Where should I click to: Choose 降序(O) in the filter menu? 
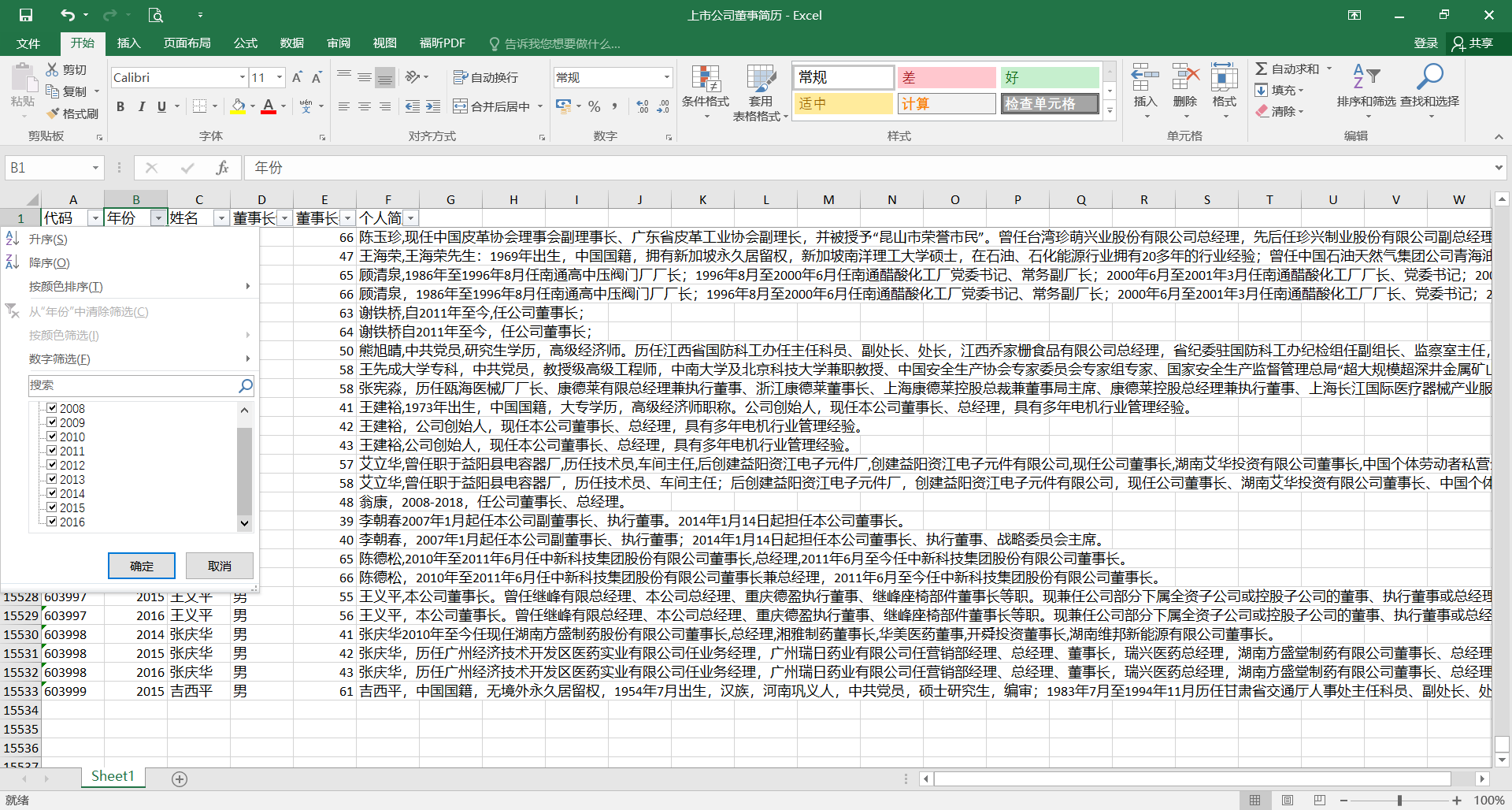pyautogui.click(x=130, y=262)
